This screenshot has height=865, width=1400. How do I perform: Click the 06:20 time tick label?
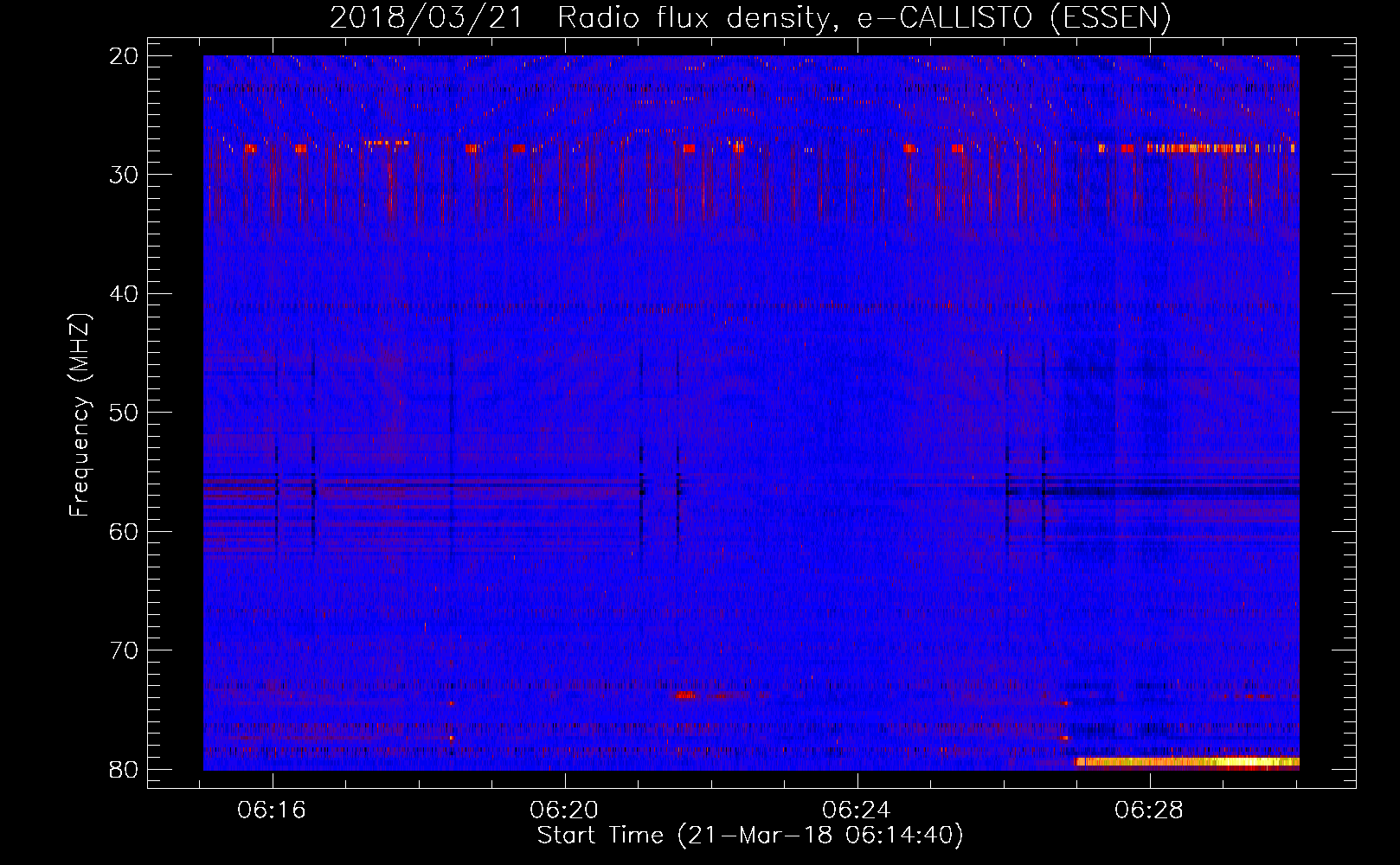[x=564, y=811]
